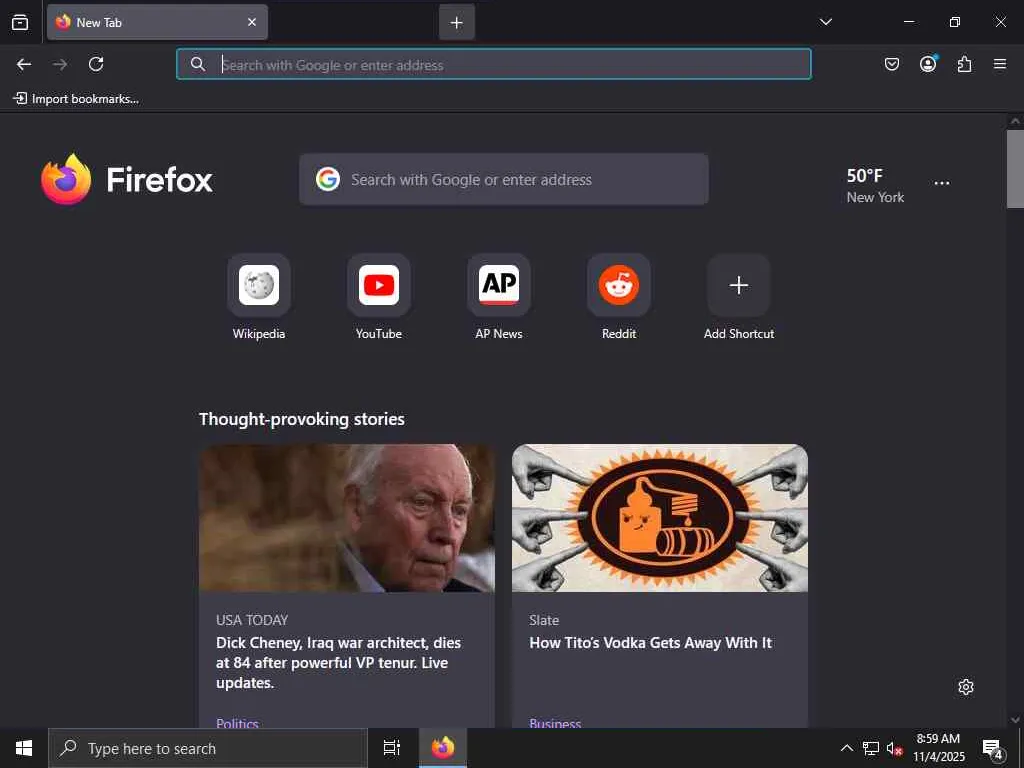Click the Politics topic link
Screen dimensions: 1024x768
tap(237, 722)
